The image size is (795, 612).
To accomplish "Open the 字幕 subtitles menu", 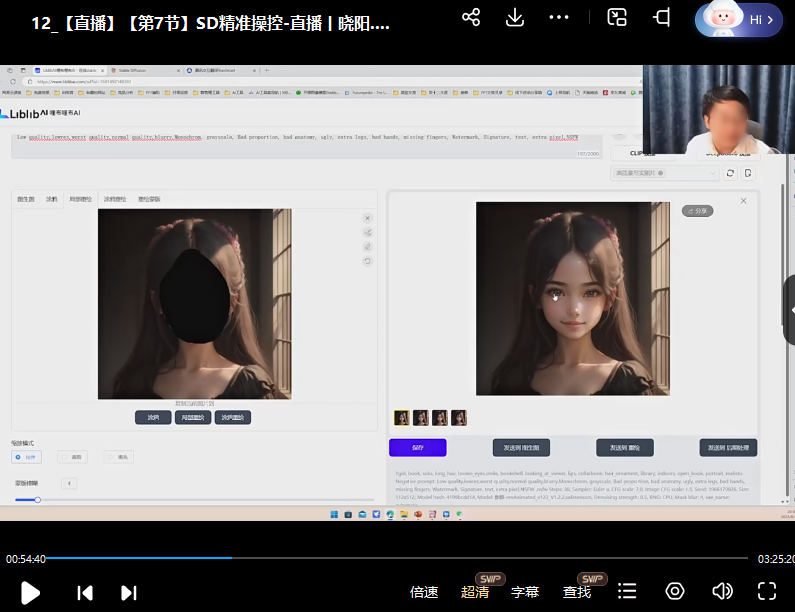I will [x=525, y=592].
